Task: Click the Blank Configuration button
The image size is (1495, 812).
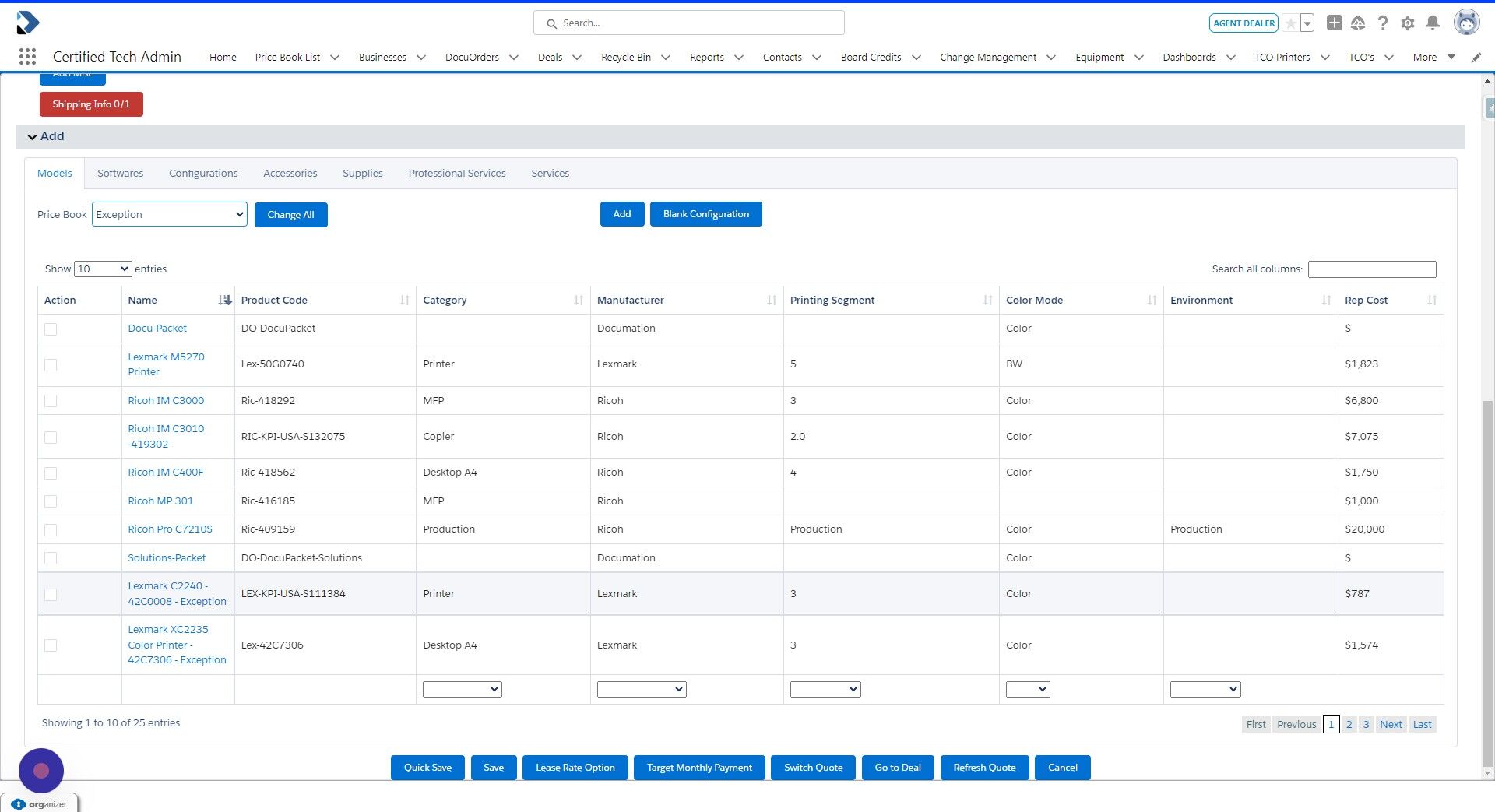Action: point(705,213)
